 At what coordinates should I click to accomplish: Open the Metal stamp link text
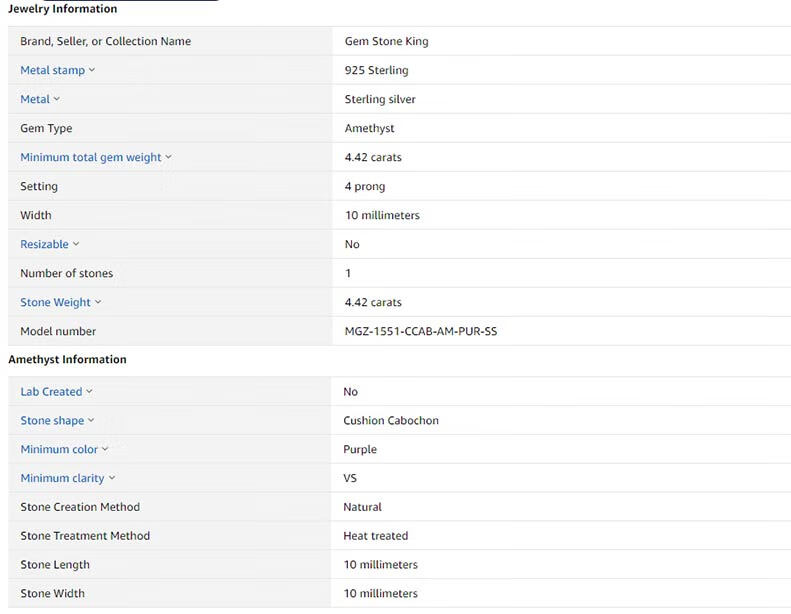coord(52,70)
